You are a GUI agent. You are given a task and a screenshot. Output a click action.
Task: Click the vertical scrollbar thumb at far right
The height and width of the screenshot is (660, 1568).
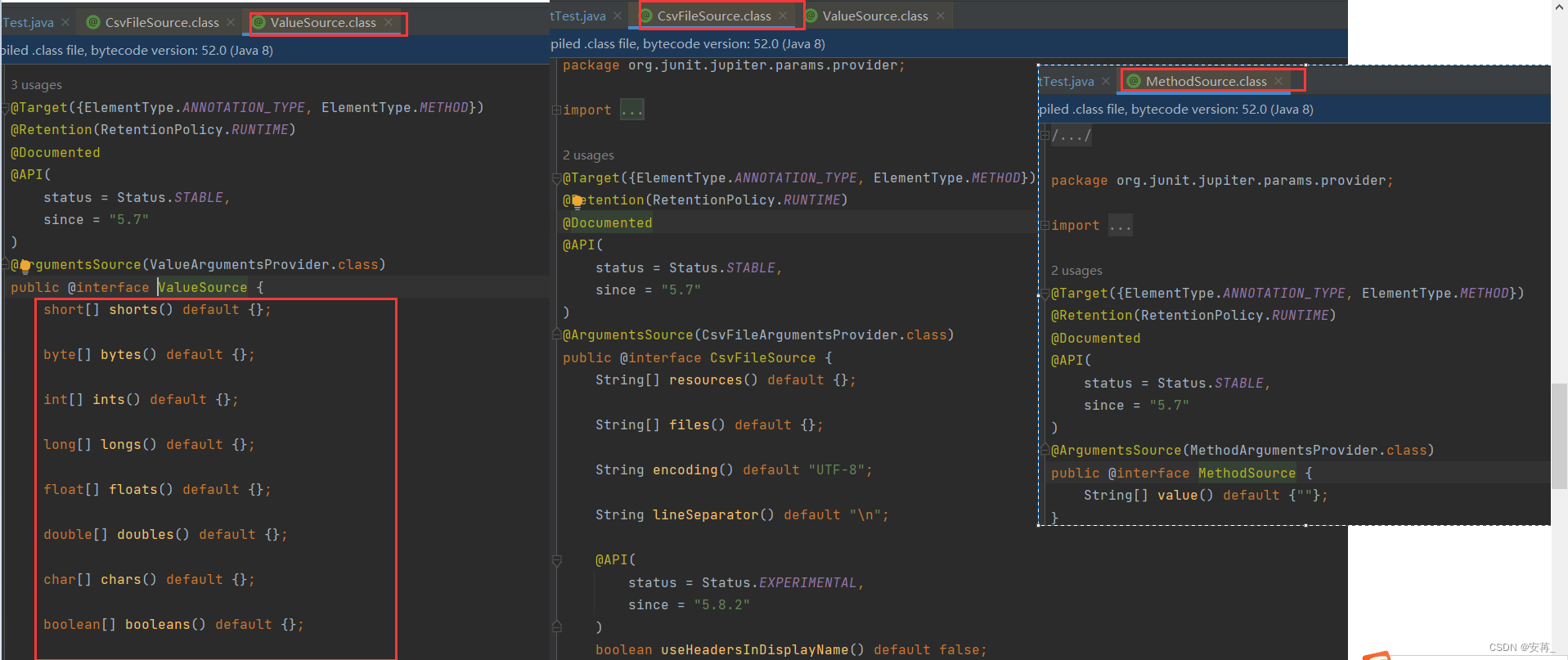[x=1559, y=435]
